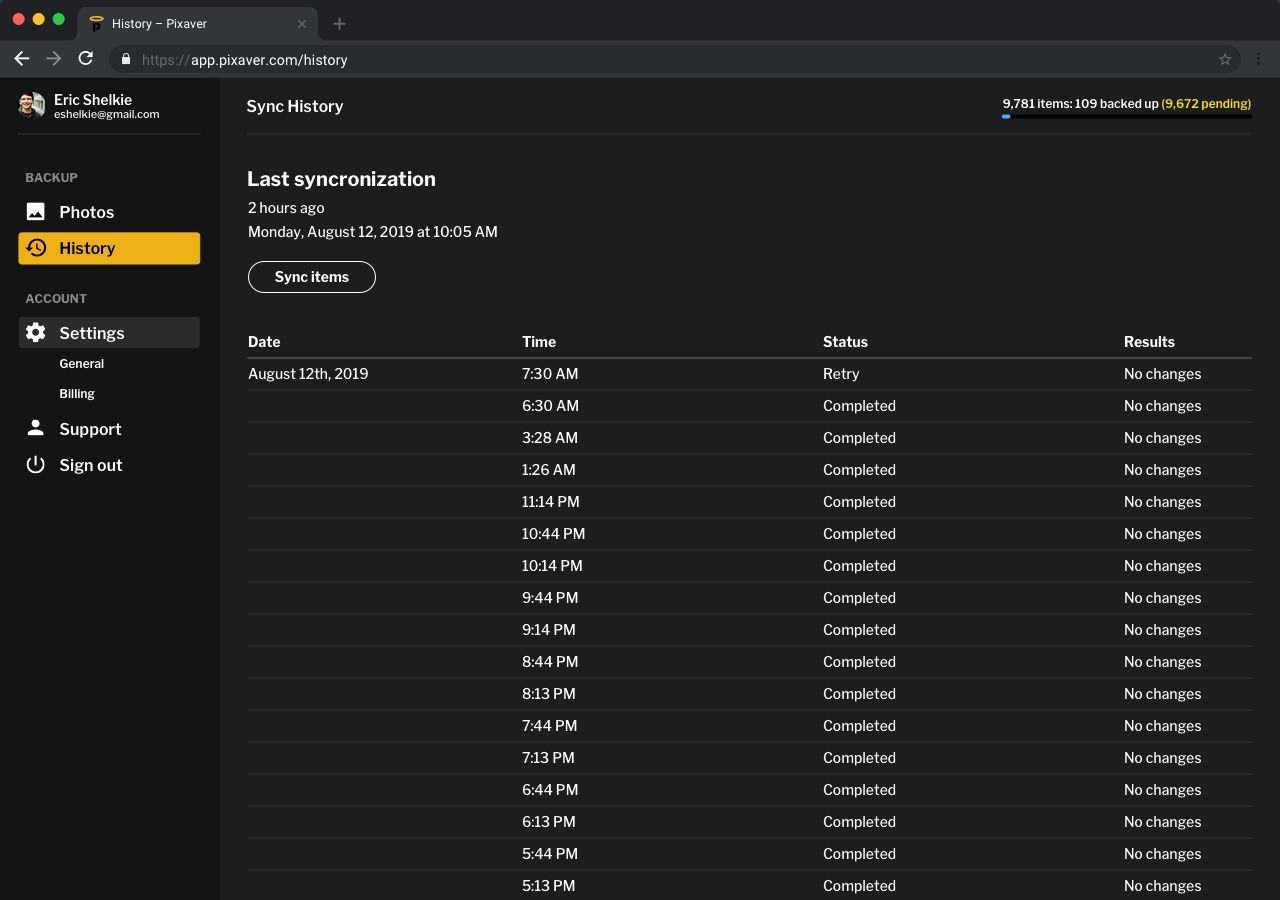Select History in the sidebar
The height and width of the screenshot is (900, 1280).
pyautogui.click(x=109, y=248)
